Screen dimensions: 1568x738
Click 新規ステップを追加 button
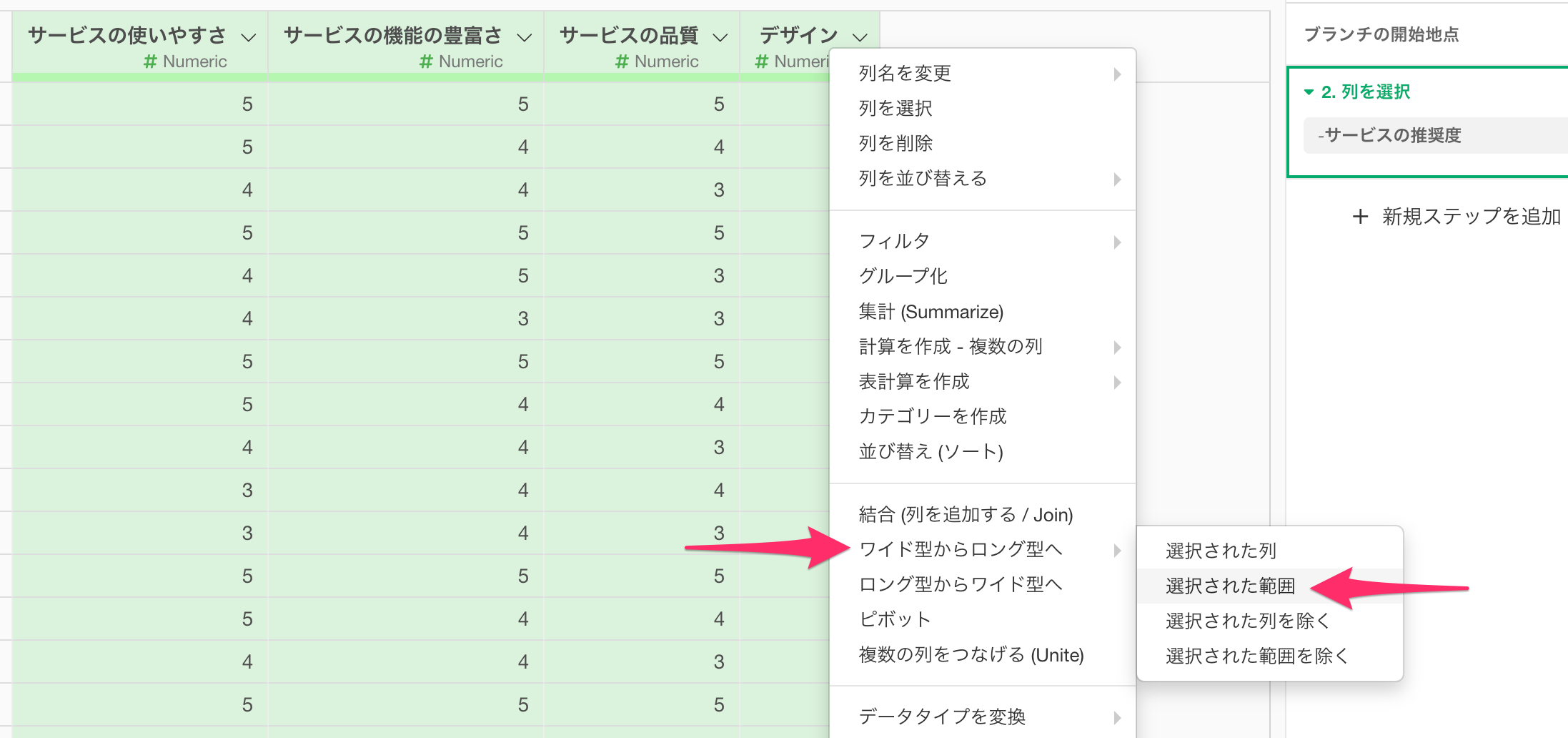point(1457,216)
